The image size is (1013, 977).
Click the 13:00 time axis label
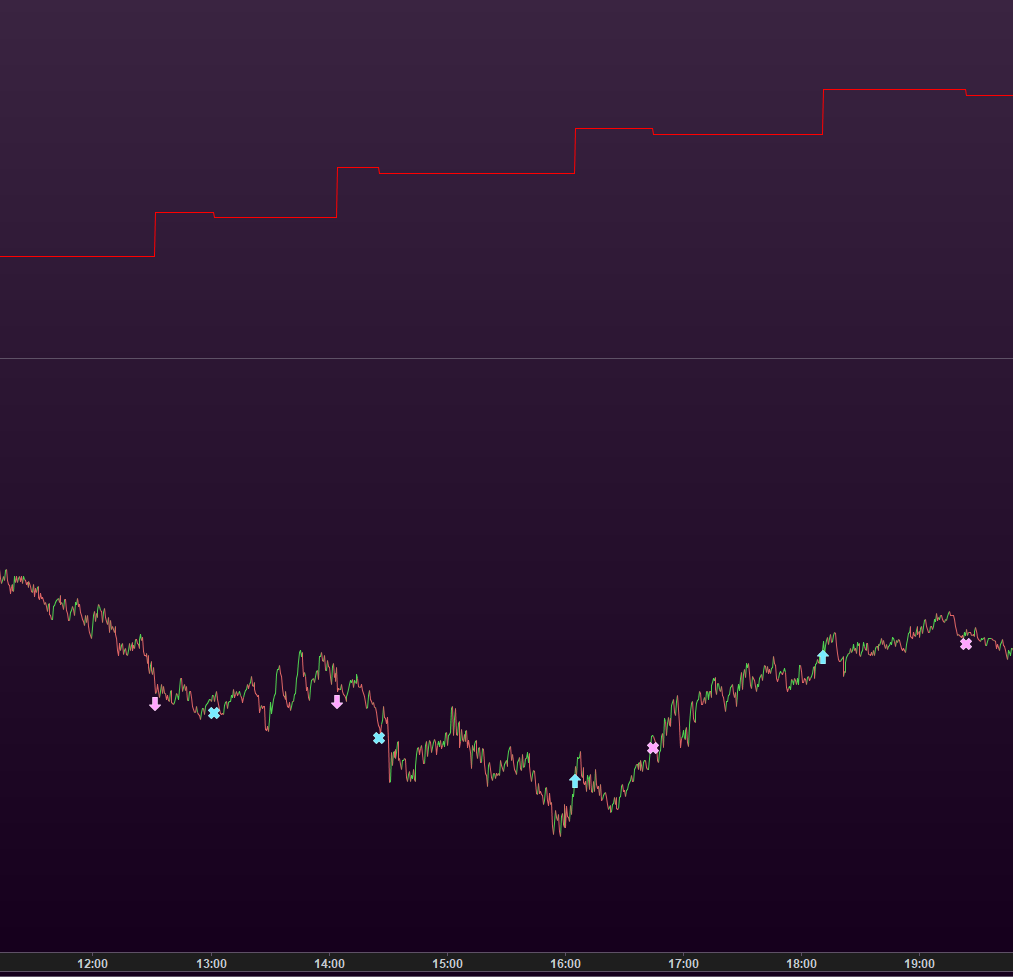211,963
